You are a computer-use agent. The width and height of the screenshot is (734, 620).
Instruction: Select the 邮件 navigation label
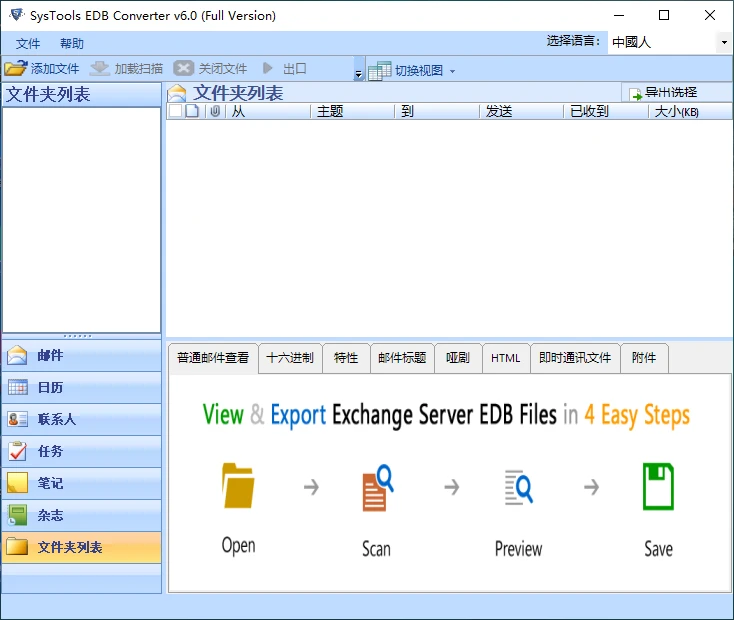(51, 355)
